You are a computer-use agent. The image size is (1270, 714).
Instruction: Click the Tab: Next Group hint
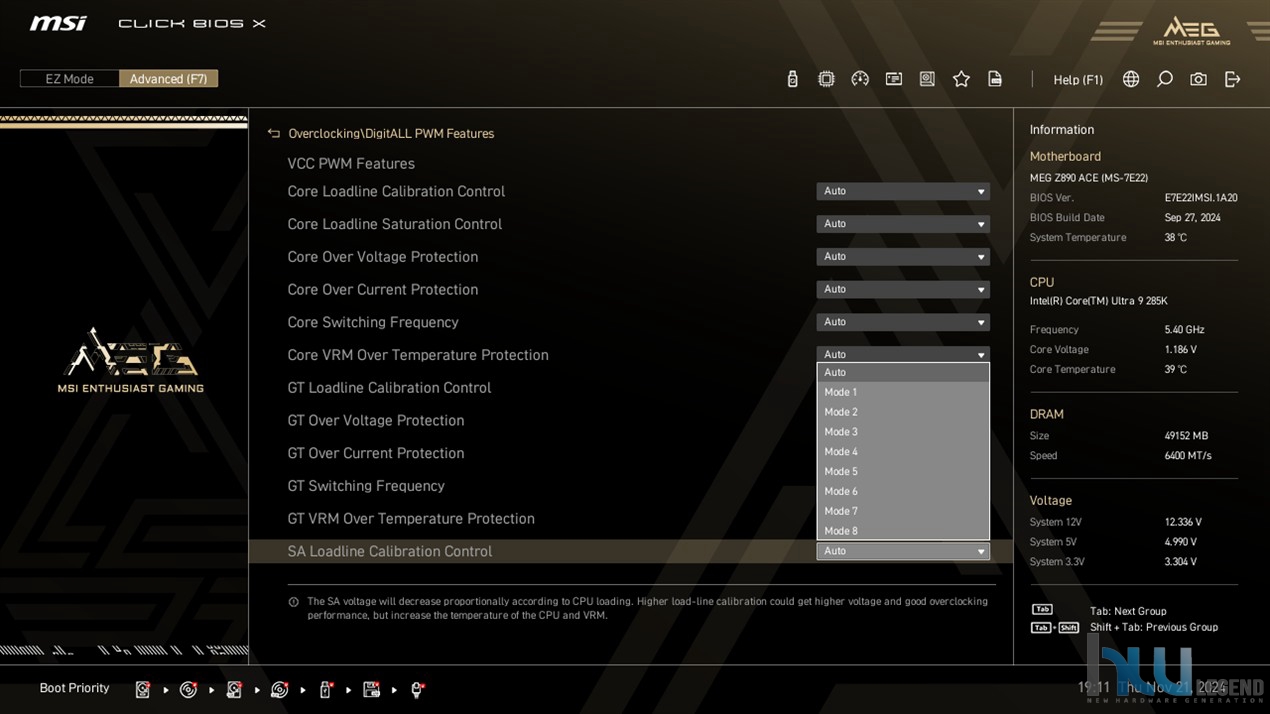pos(1128,611)
